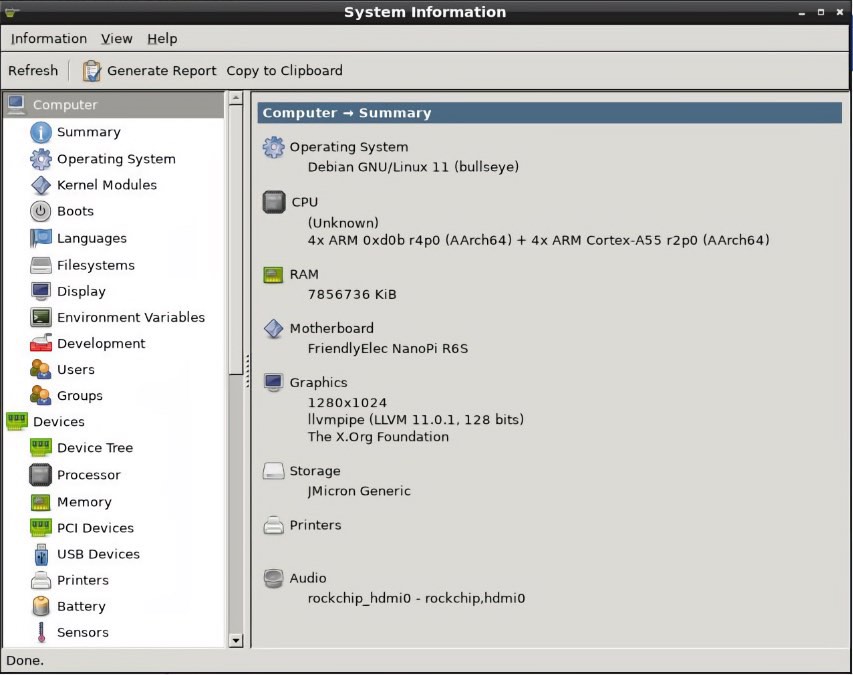
Task: Click 'FriendlyElec NanoPi R6S' motherboard value
Action: (387, 348)
